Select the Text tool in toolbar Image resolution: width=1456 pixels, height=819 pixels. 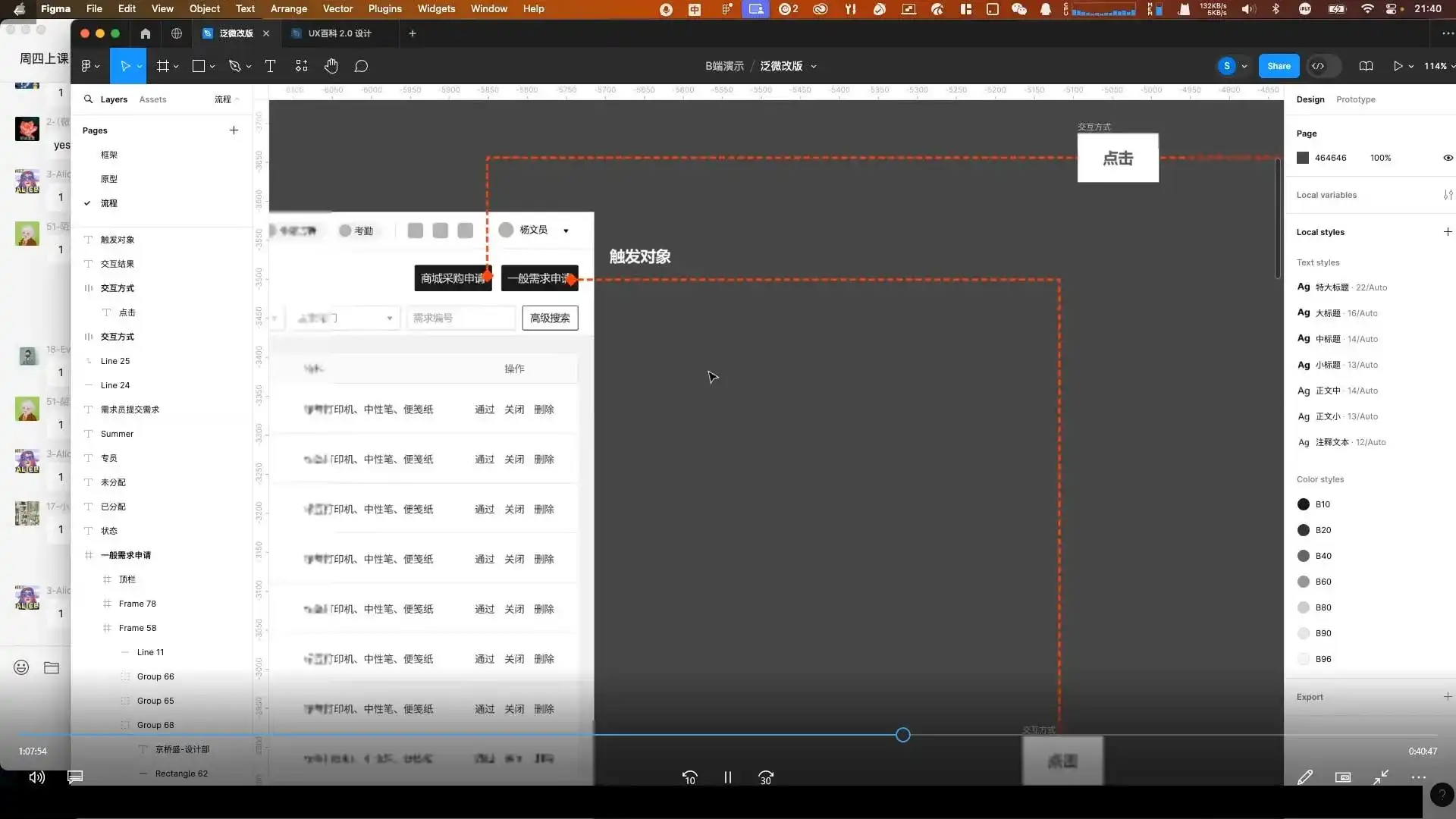click(x=270, y=66)
